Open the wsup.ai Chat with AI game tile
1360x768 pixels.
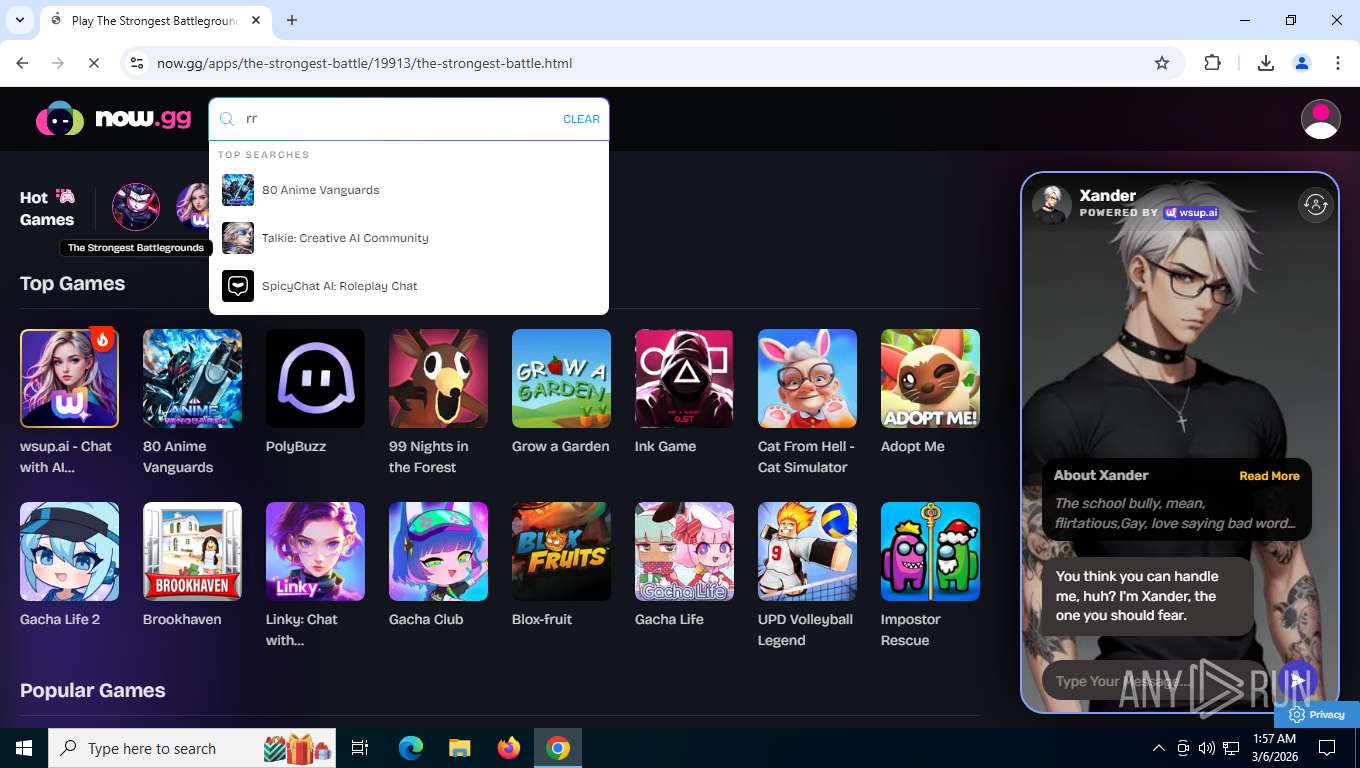click(x=69, y=378)
